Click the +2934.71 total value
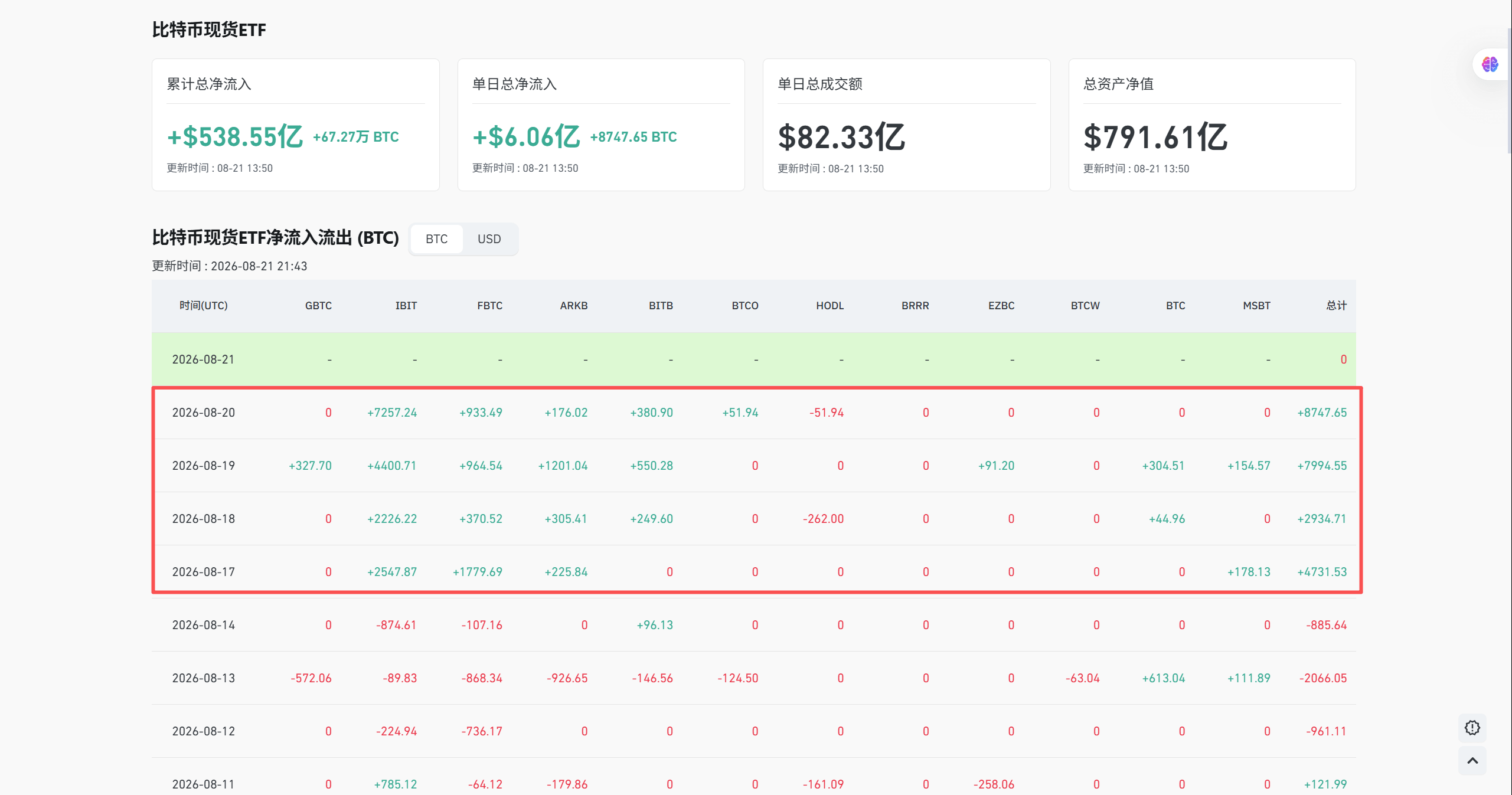1512x795 pixels. tap(1322, 519)
